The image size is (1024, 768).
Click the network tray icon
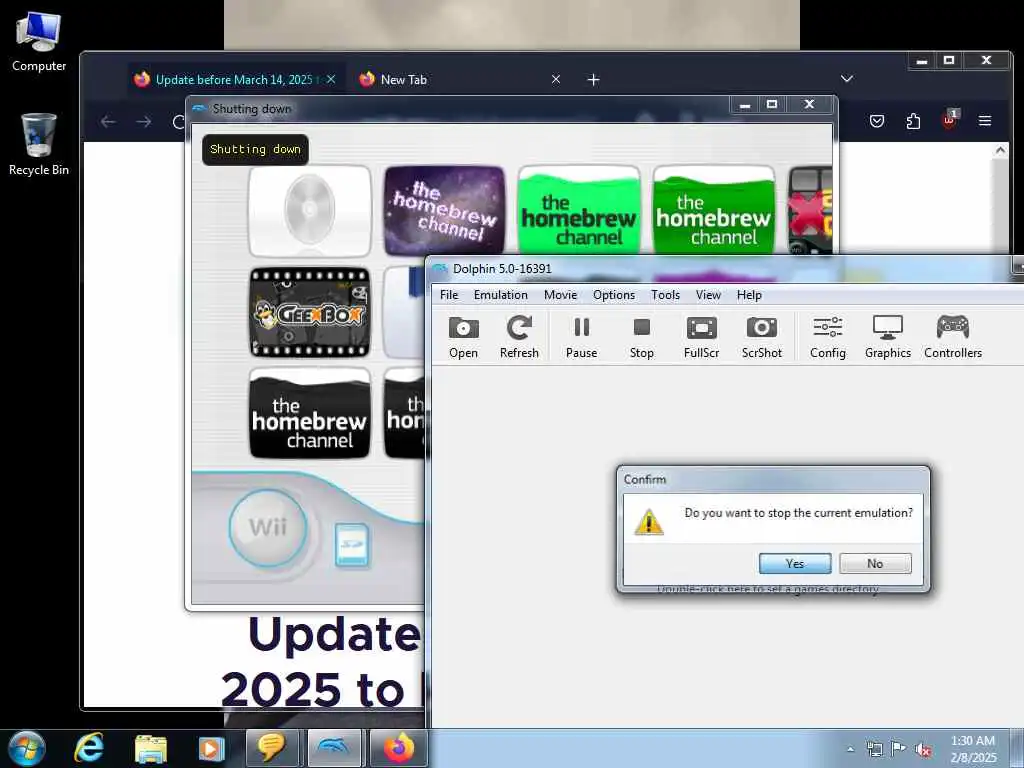coord(874,749)
